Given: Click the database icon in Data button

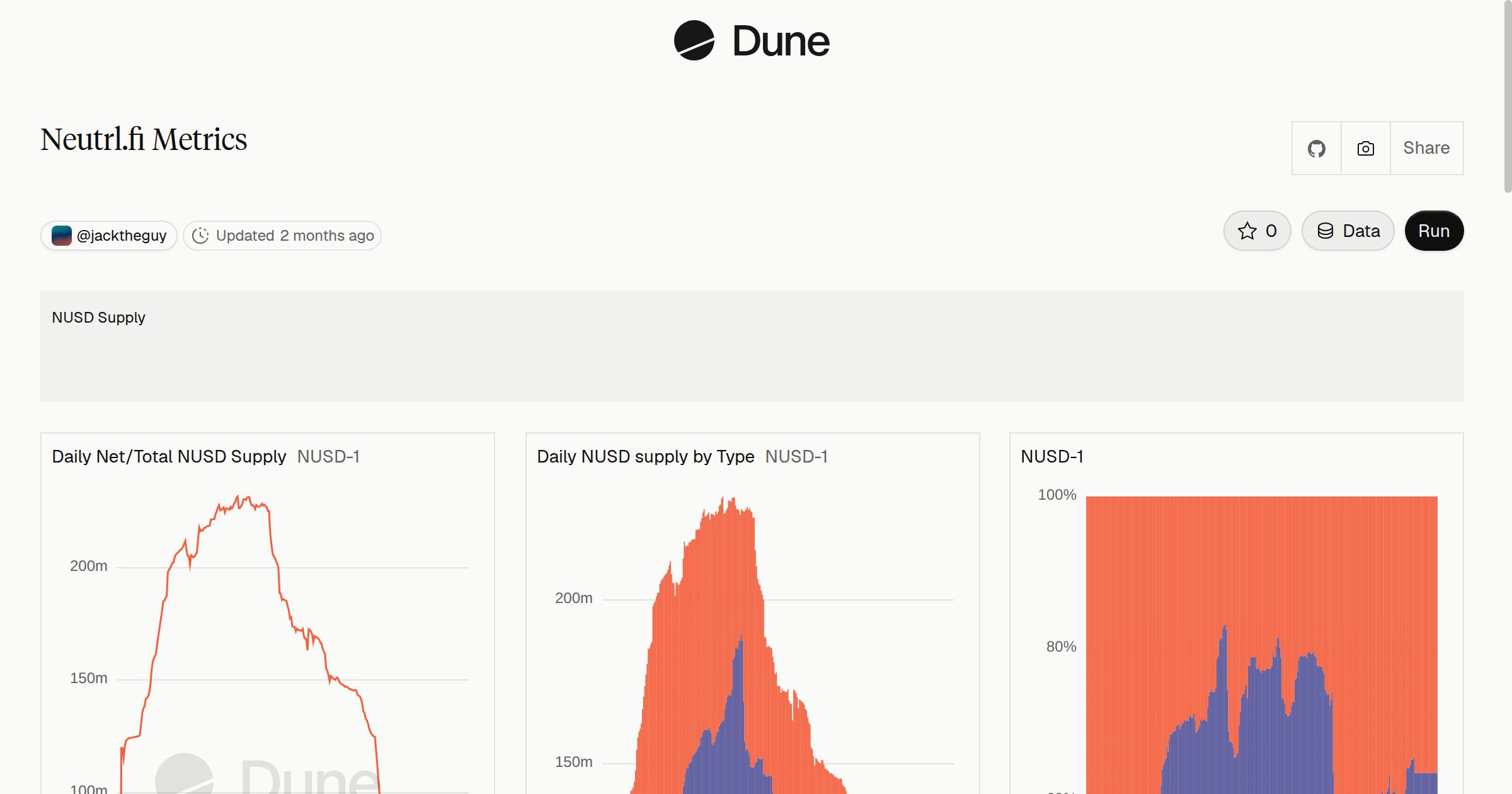Looking at the screenshot, I should [x=1326, y=231].
